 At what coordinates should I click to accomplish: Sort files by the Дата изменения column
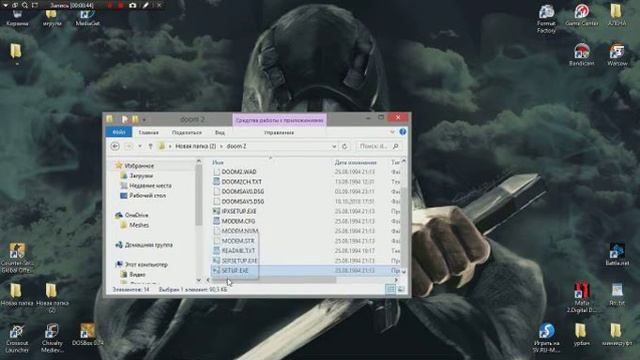[x=356, y=162]
